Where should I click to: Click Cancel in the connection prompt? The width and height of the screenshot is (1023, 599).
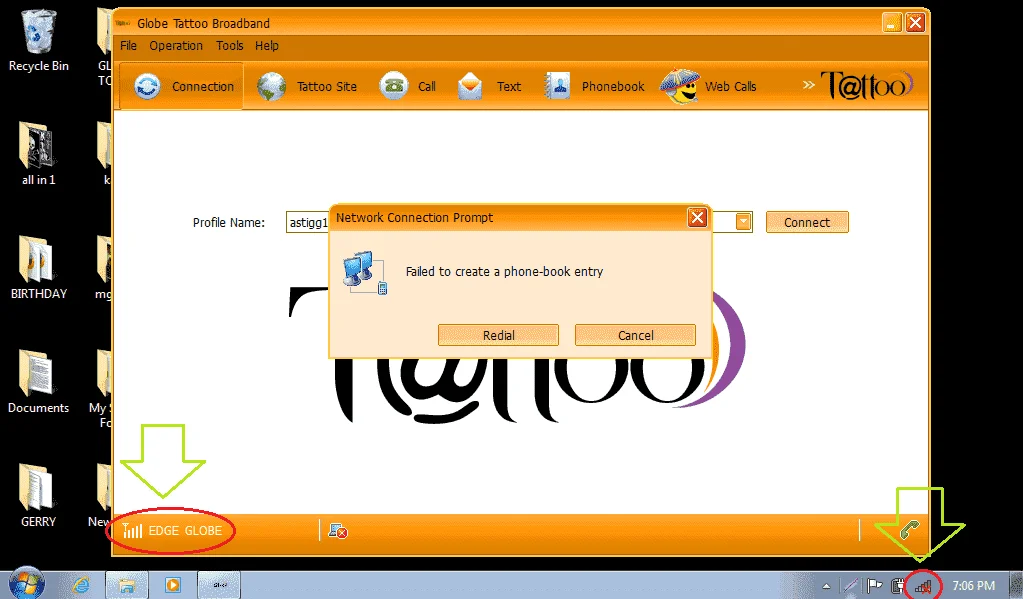(x=635, y=335)
